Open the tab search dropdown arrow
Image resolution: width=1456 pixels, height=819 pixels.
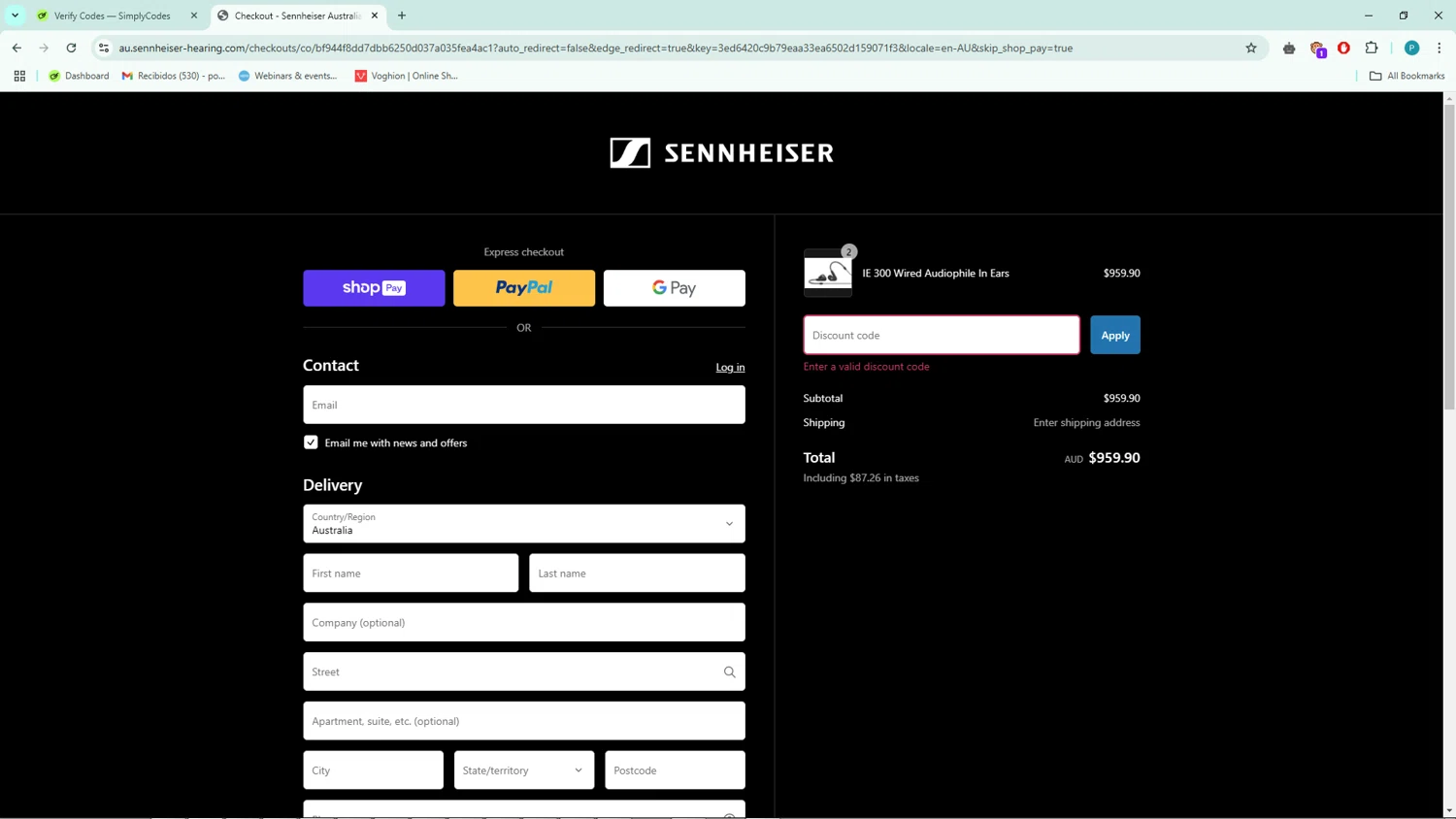[15, 16]
